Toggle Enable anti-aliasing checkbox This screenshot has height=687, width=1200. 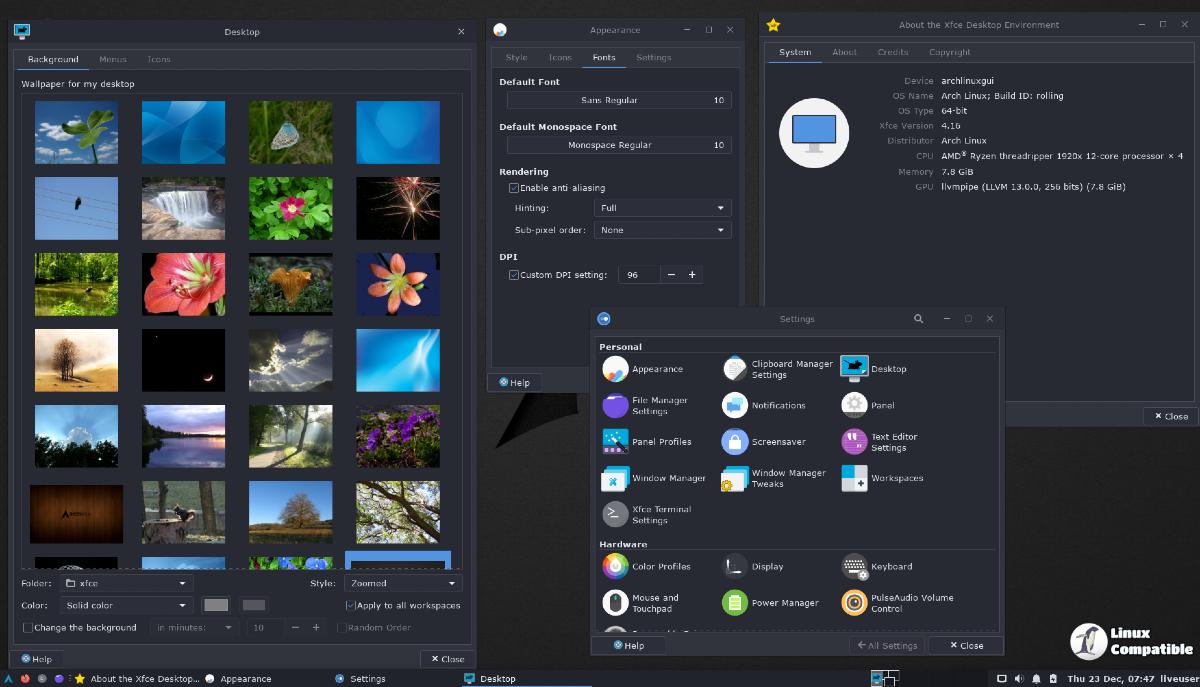(x=514, y=188)
